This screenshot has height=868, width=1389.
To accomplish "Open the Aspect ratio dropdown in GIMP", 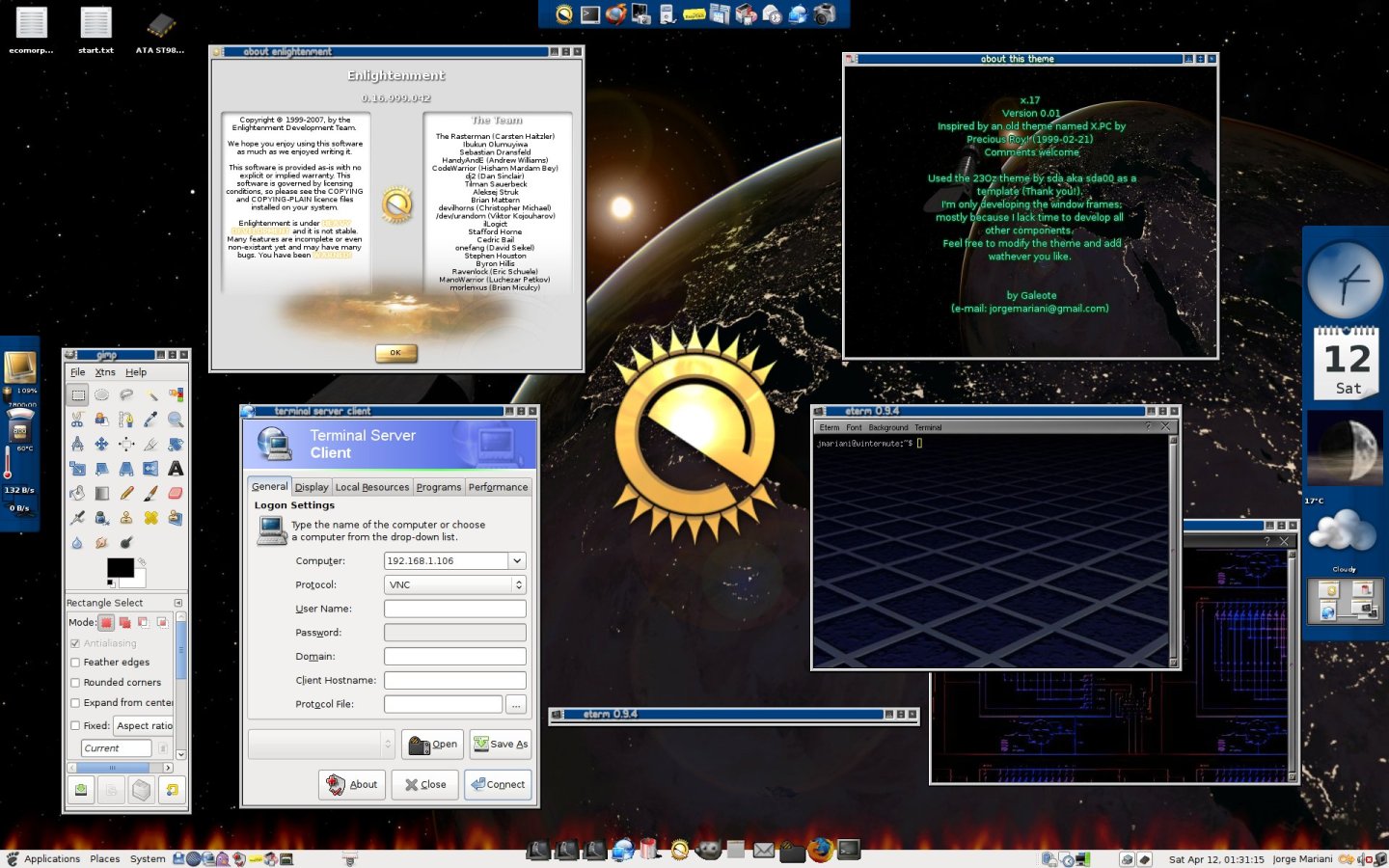I will click(x=144, y=725).
